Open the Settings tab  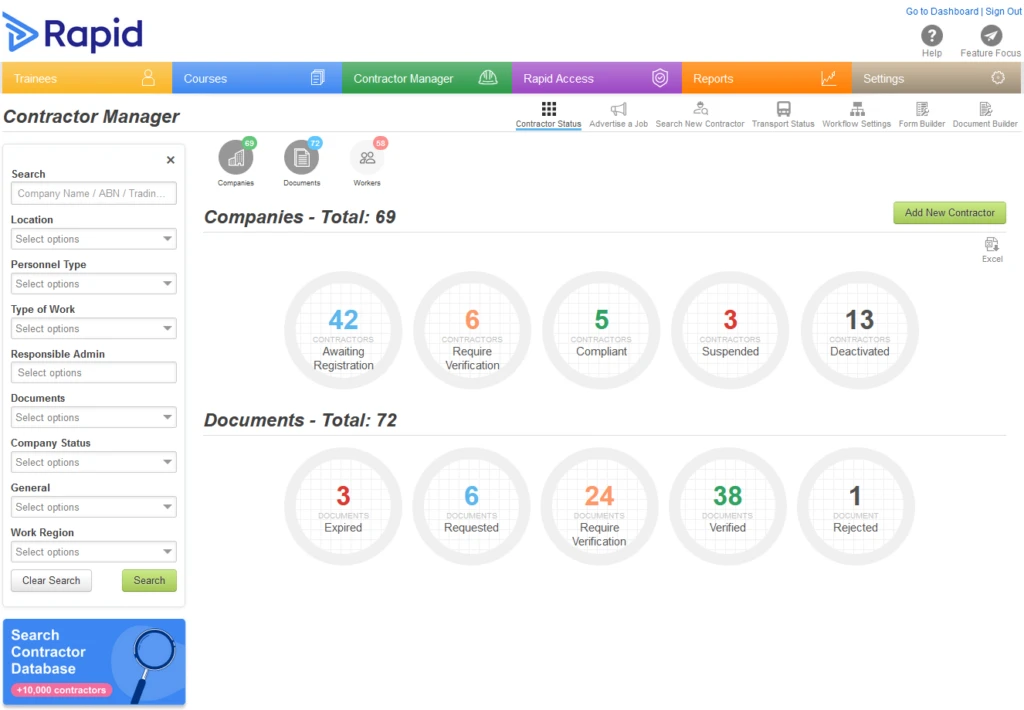pos(936,78)
